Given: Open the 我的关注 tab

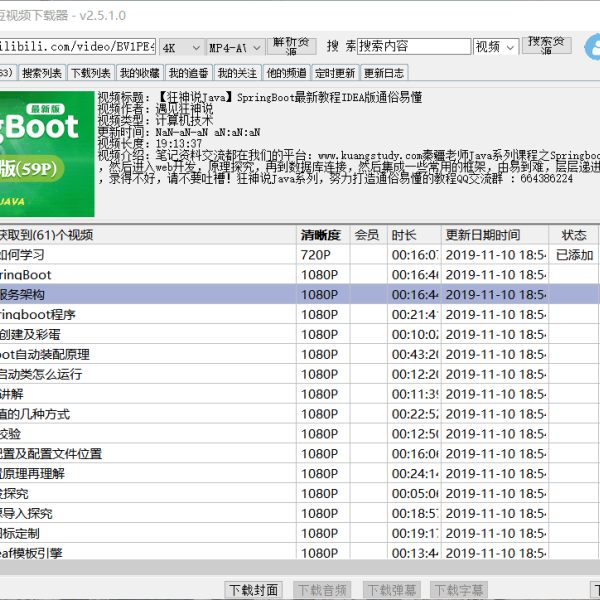Looking at the screenshot, I should pyautogui.click(x=237, y=73).
